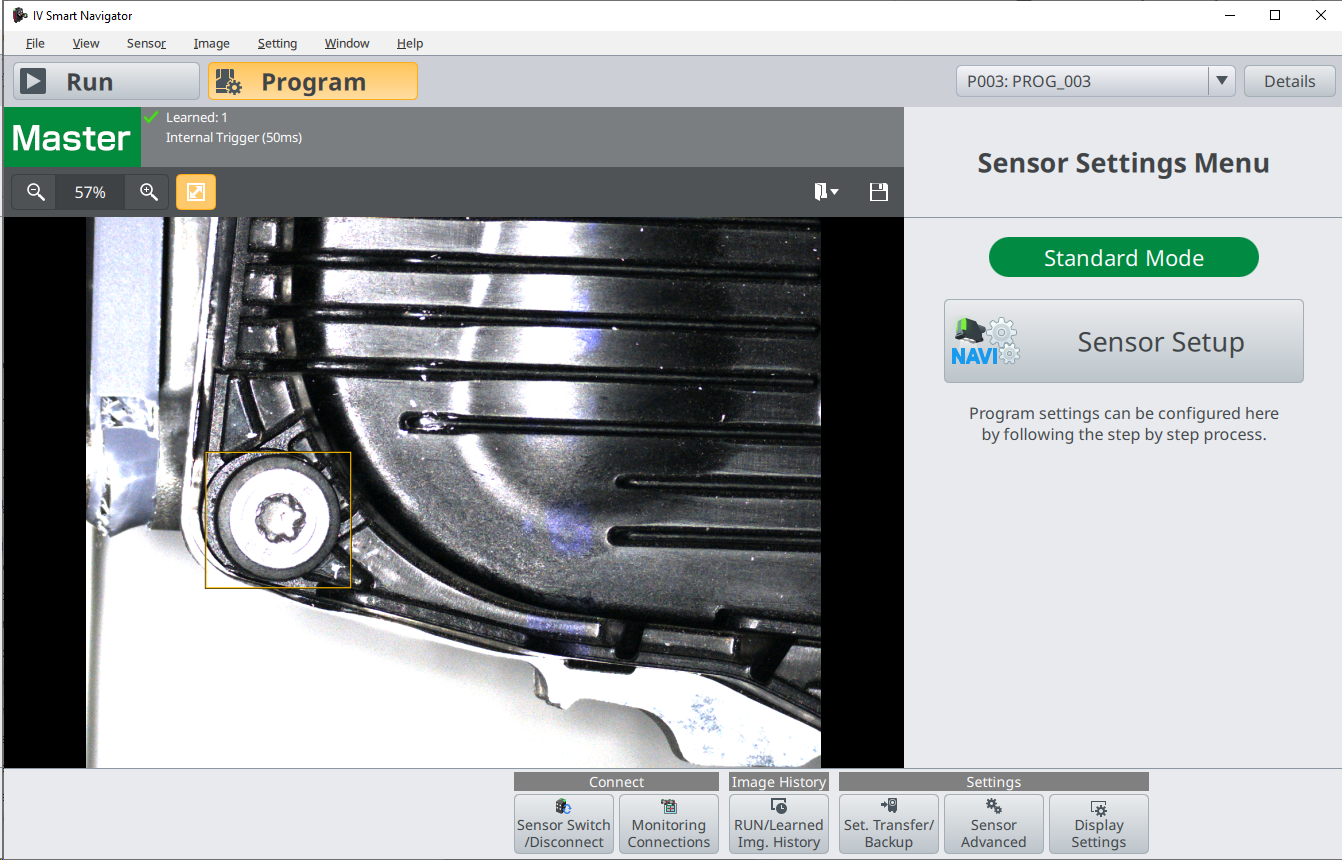Viewport: 1342px width, 860px height.
Task: Launch the Sensor Setup navigator
Action: 1124,341
